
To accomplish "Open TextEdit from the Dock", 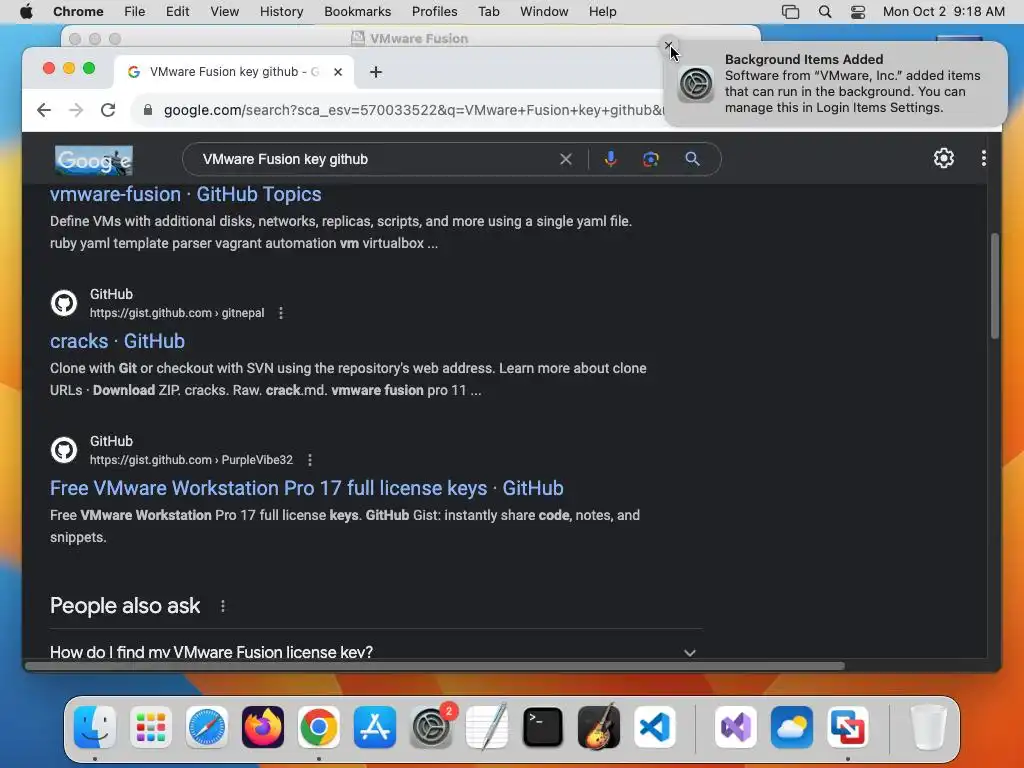I will [487, 727].
